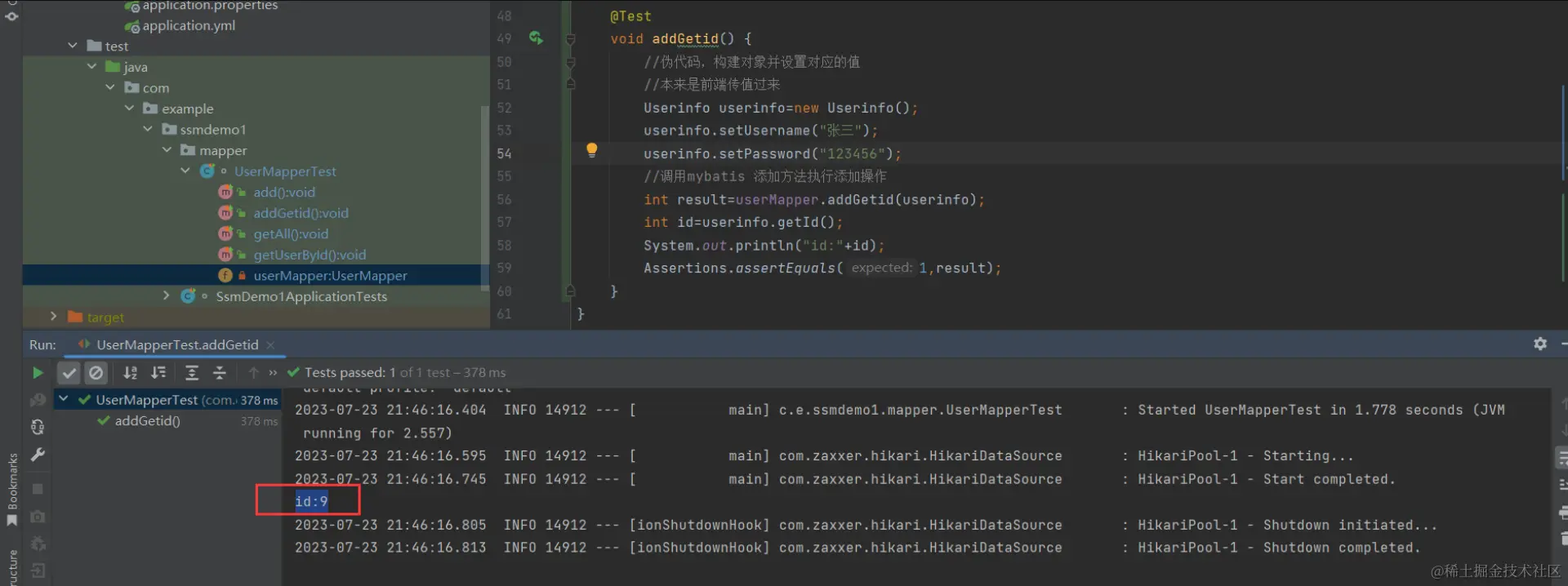The height and width of the screenshot is (586, 1568).
Task: Close the UserMapperTest.addGetid run tab
Action: (270, 345)
